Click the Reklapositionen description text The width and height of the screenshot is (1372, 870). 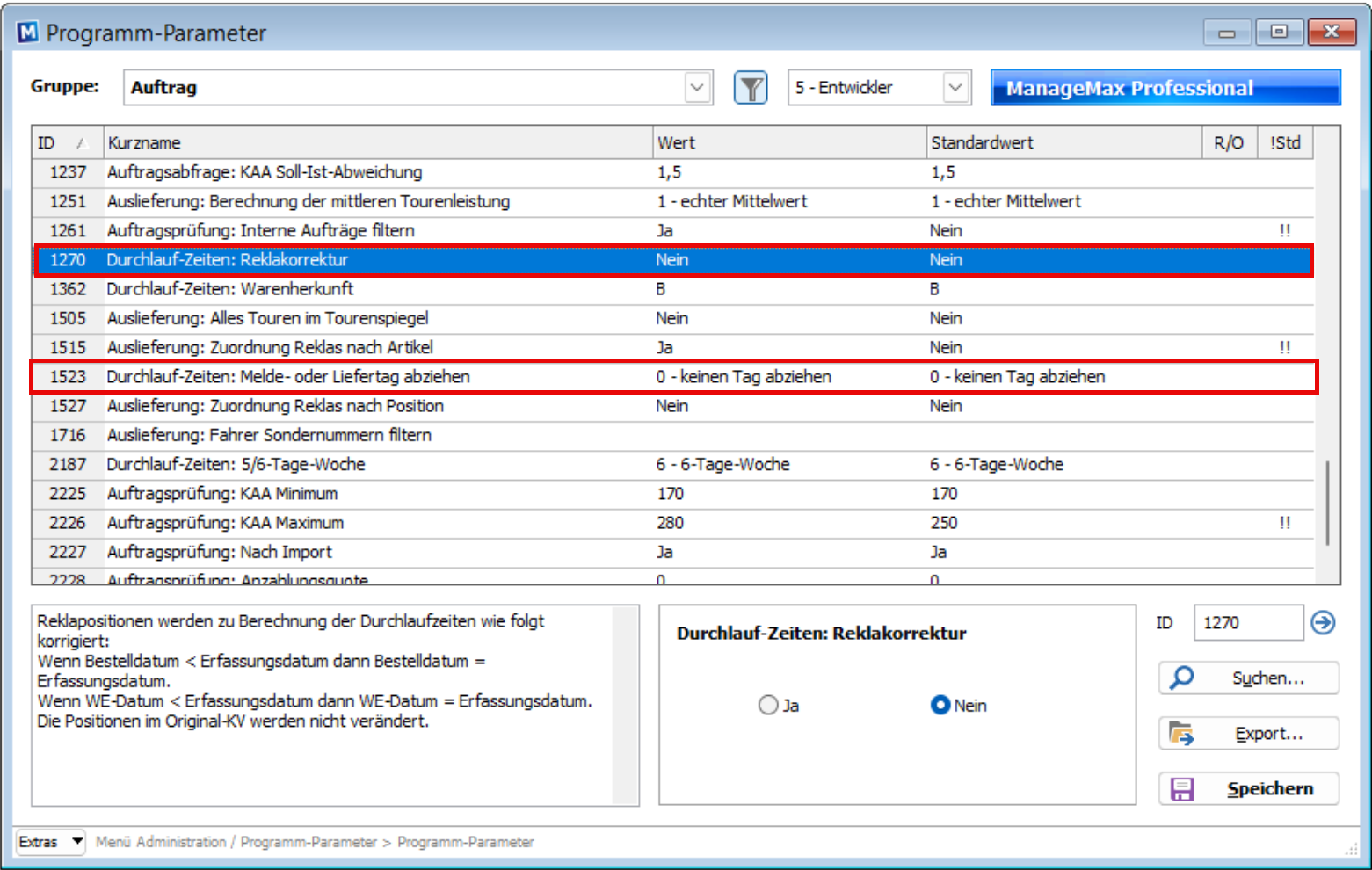(x=316, y=671)
